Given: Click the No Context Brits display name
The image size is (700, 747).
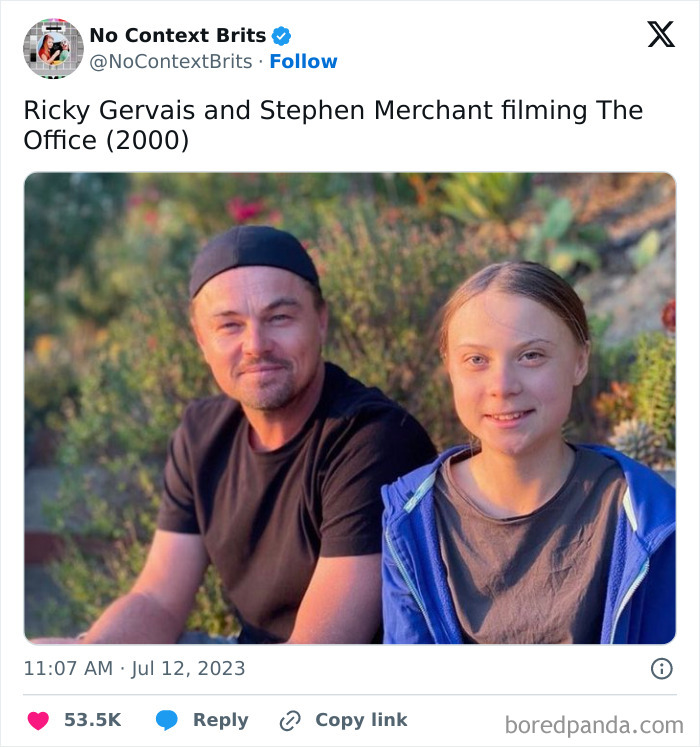Looking at the screenshot, I should (x=178, y=36).
